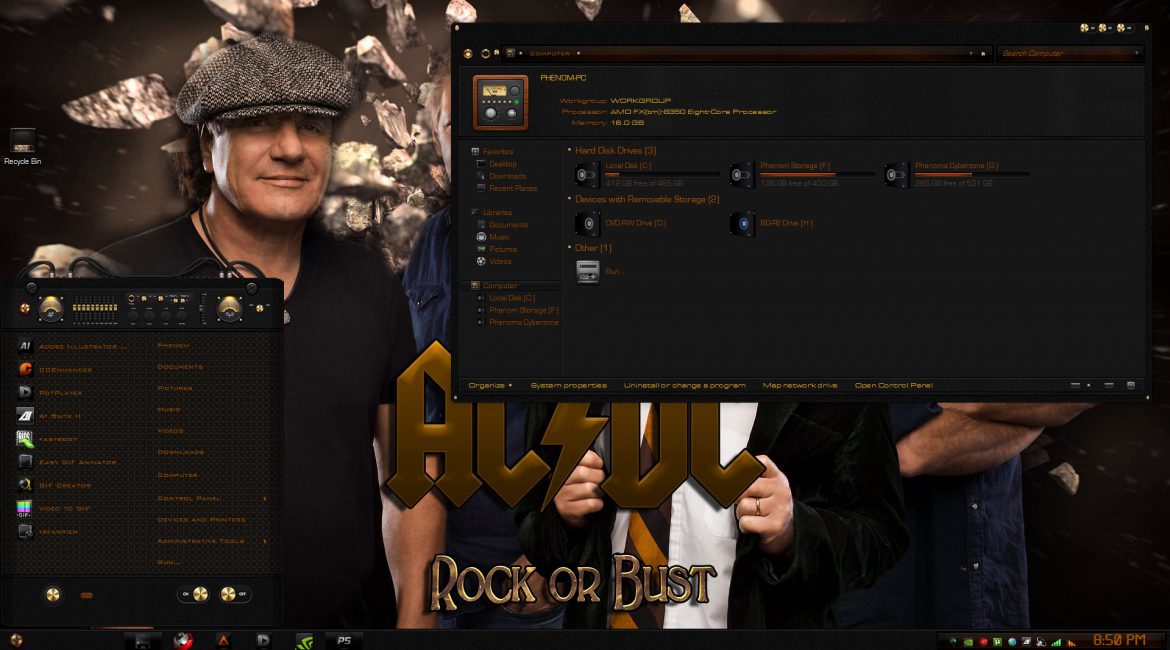Click the OFF knob in Start menu

(x=228, y=594)
